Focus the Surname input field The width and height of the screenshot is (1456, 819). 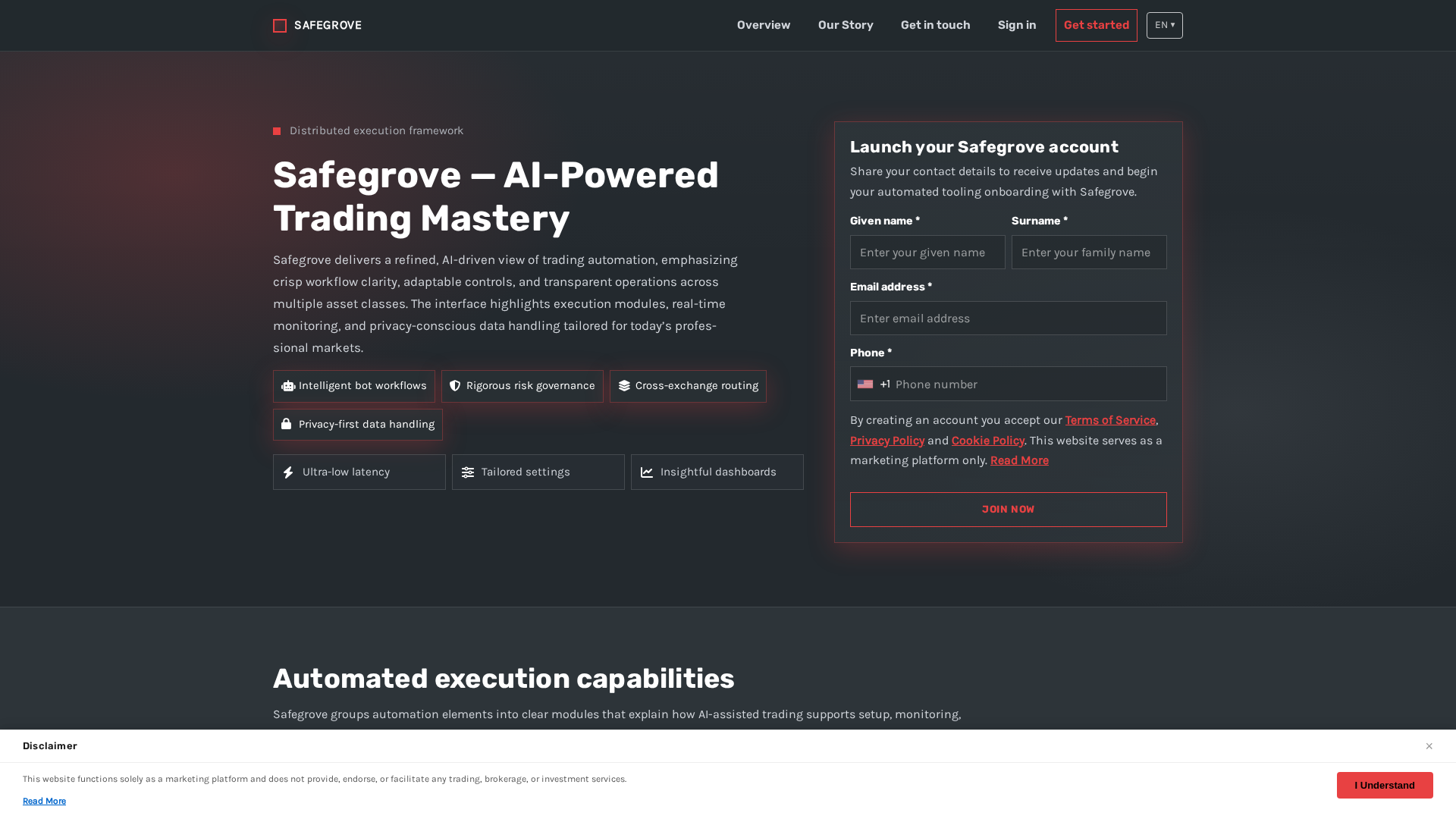(x=1089, y=253)
